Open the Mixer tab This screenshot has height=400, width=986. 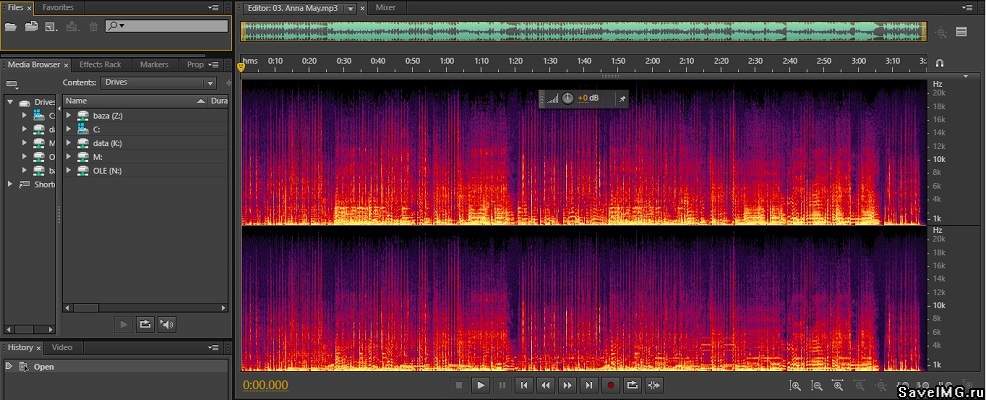(x=385, y=7)
